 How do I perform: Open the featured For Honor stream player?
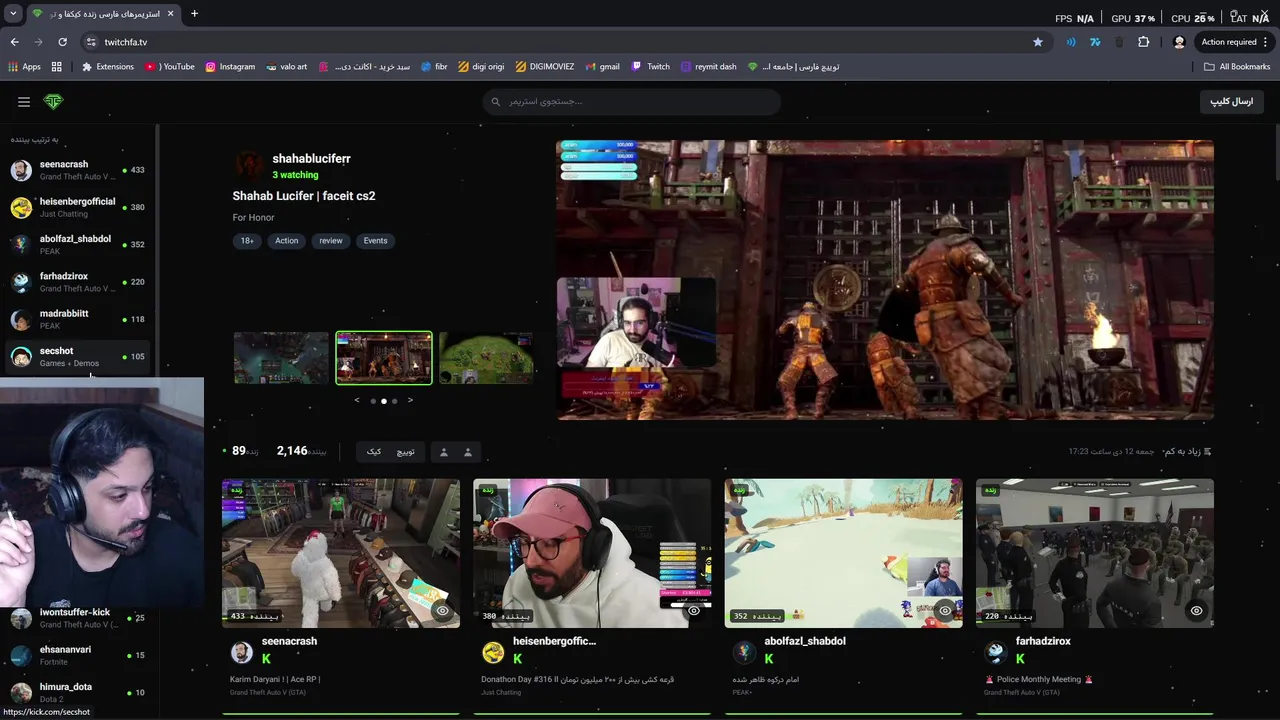point(885,280)
